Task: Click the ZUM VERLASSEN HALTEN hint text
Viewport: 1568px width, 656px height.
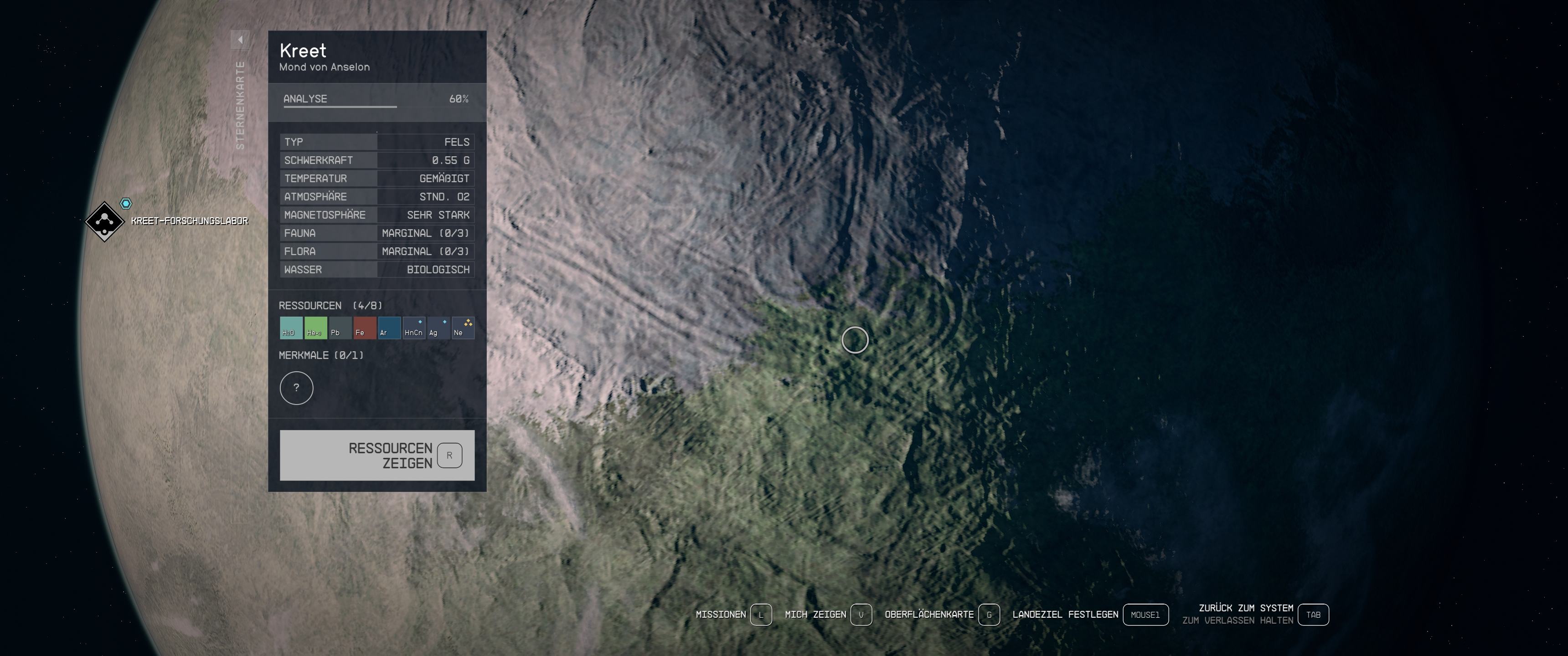Action: 1238,621
